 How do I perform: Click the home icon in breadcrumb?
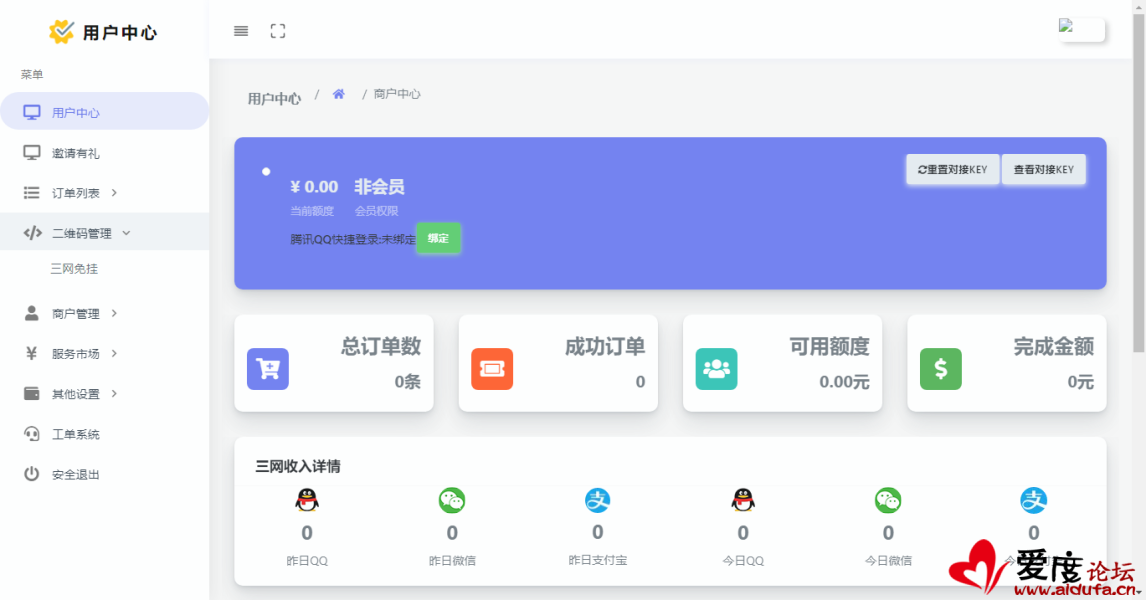pos(338,94)
